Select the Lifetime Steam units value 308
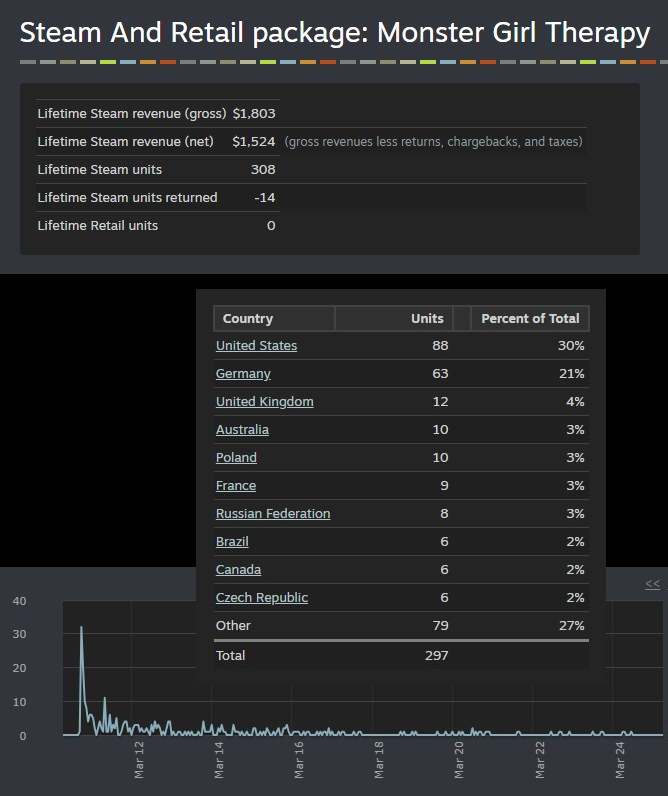The image size is (668, 796). pyautogui.click(x=263, y=169)
